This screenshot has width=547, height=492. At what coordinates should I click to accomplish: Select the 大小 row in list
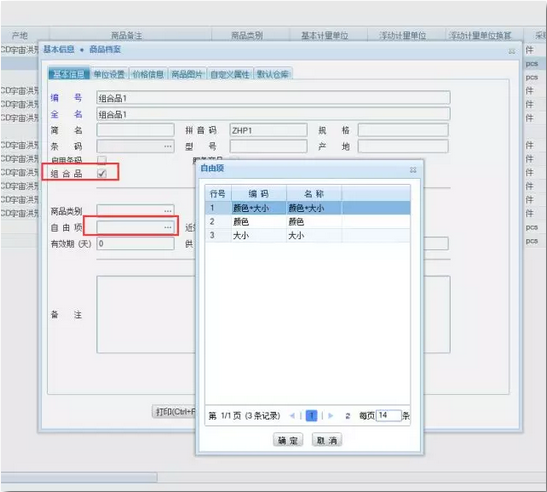pyautogui.click(x=307, y=235)
